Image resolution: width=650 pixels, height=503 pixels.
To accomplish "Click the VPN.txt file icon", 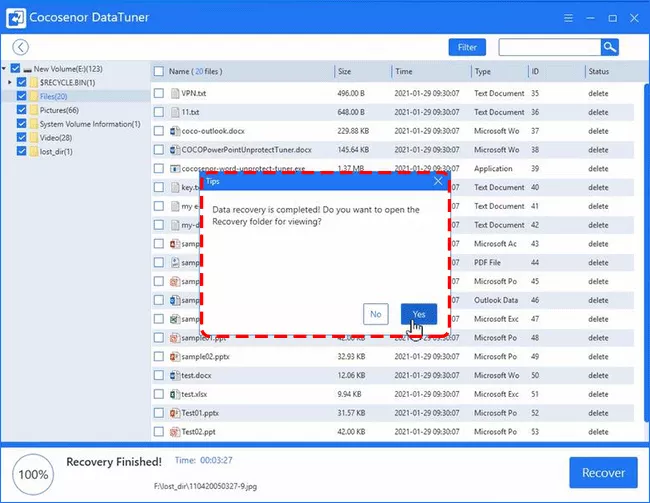I will pyautogui.click(x=175, y=93).
